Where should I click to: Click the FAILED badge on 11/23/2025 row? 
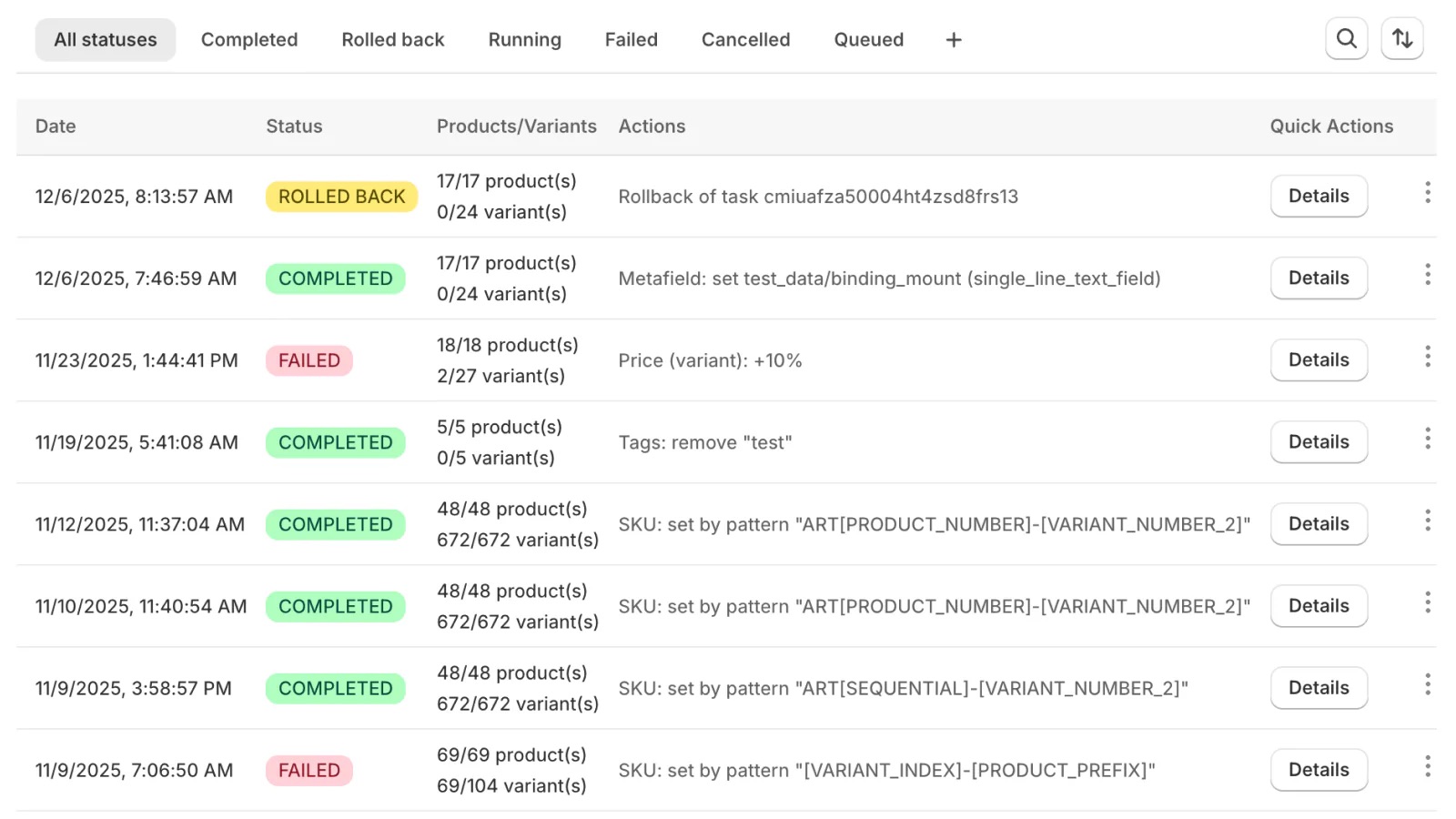(309, 360)
